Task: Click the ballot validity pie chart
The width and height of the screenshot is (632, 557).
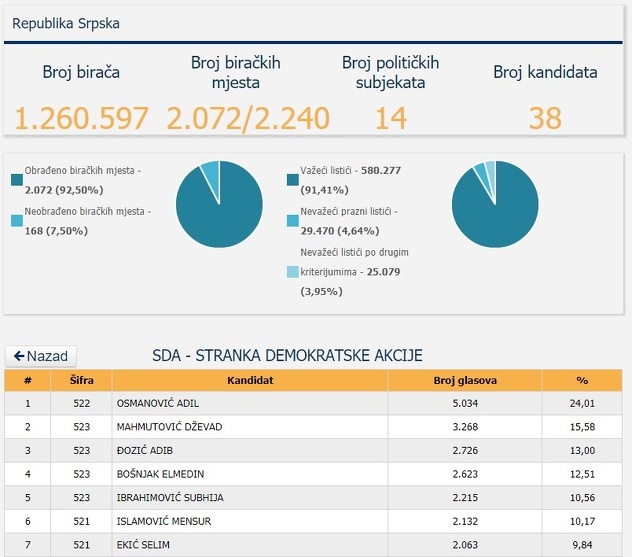Action: tap(494, 204)
